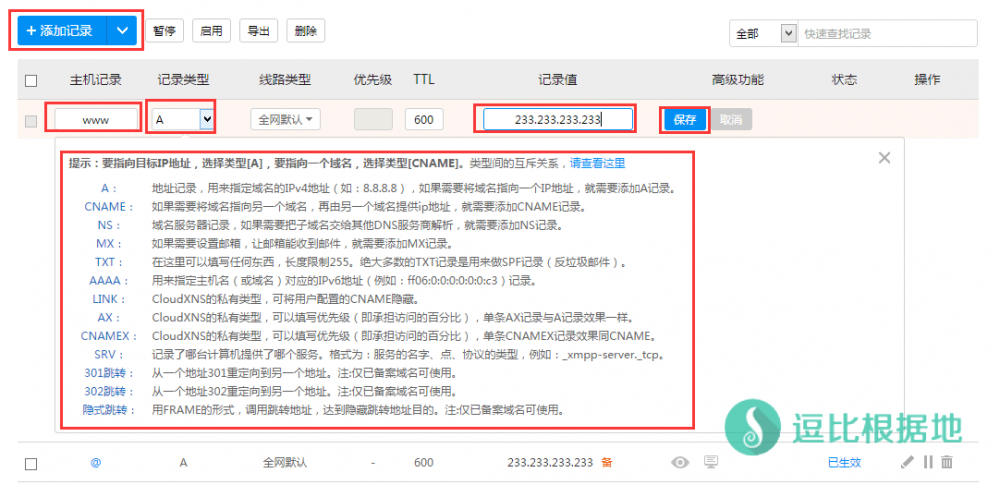The width and height of the screenshot is (1000, 485).
Task: Open the 全网默认 line type dropdown
Action: [286, 120]
